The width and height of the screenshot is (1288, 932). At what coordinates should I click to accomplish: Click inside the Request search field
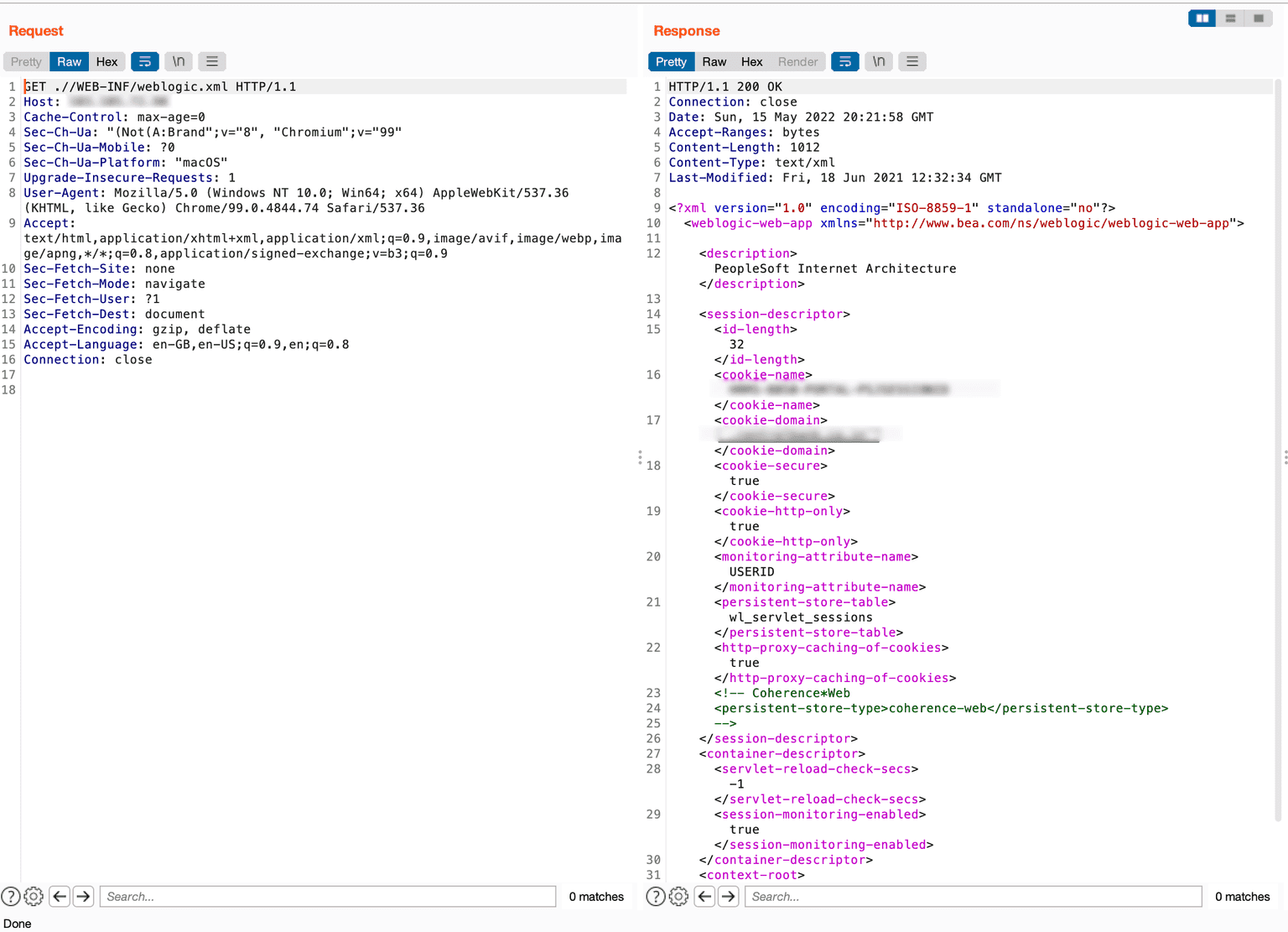[327, 896]
